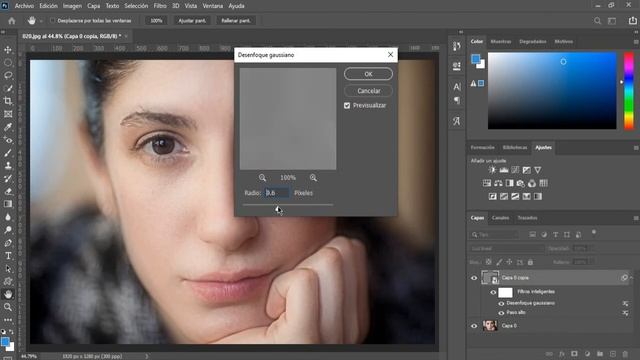The image size is (640, 360).
Task: Click Cancelar in the blur dialog
Action: pos(369,91)
